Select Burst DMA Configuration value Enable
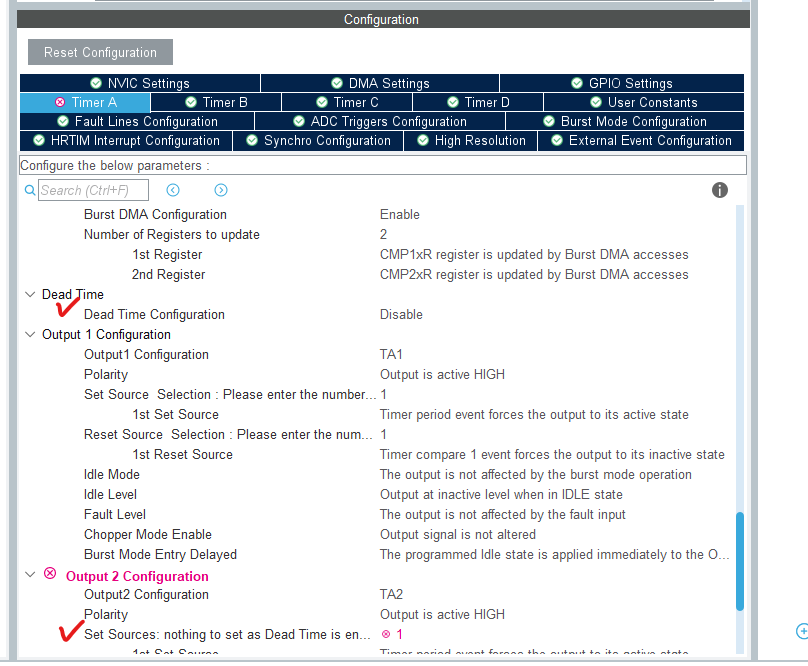This screenshot has height=666, width=808. pos(400,214)
